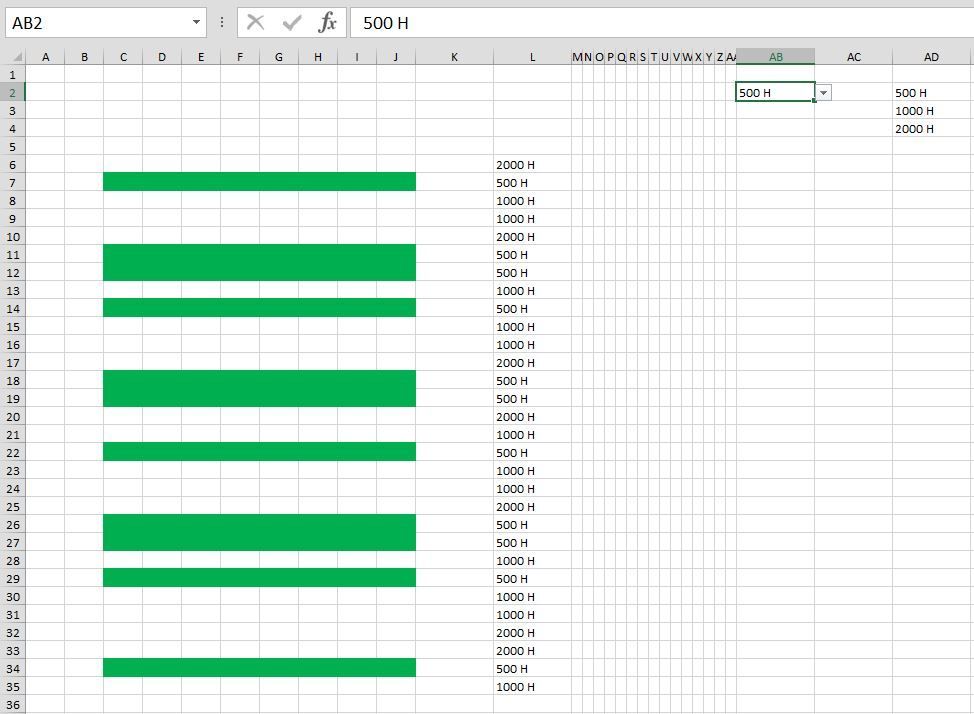This screenshot has height=714, width=974.
Task: Click the green filled cell in row 29
Action: click(x=259, y=577)
